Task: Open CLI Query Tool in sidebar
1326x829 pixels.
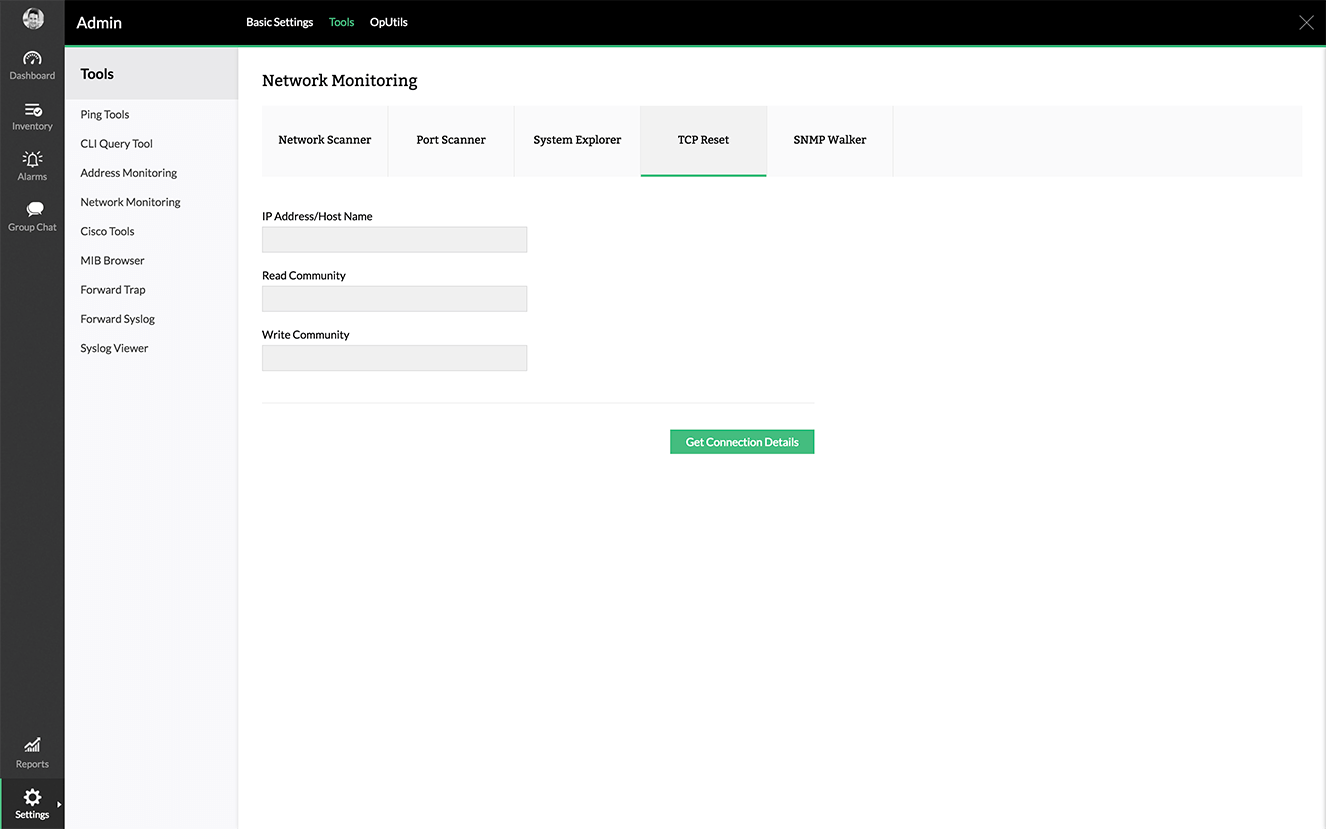Action: click(x=117, y=144)
